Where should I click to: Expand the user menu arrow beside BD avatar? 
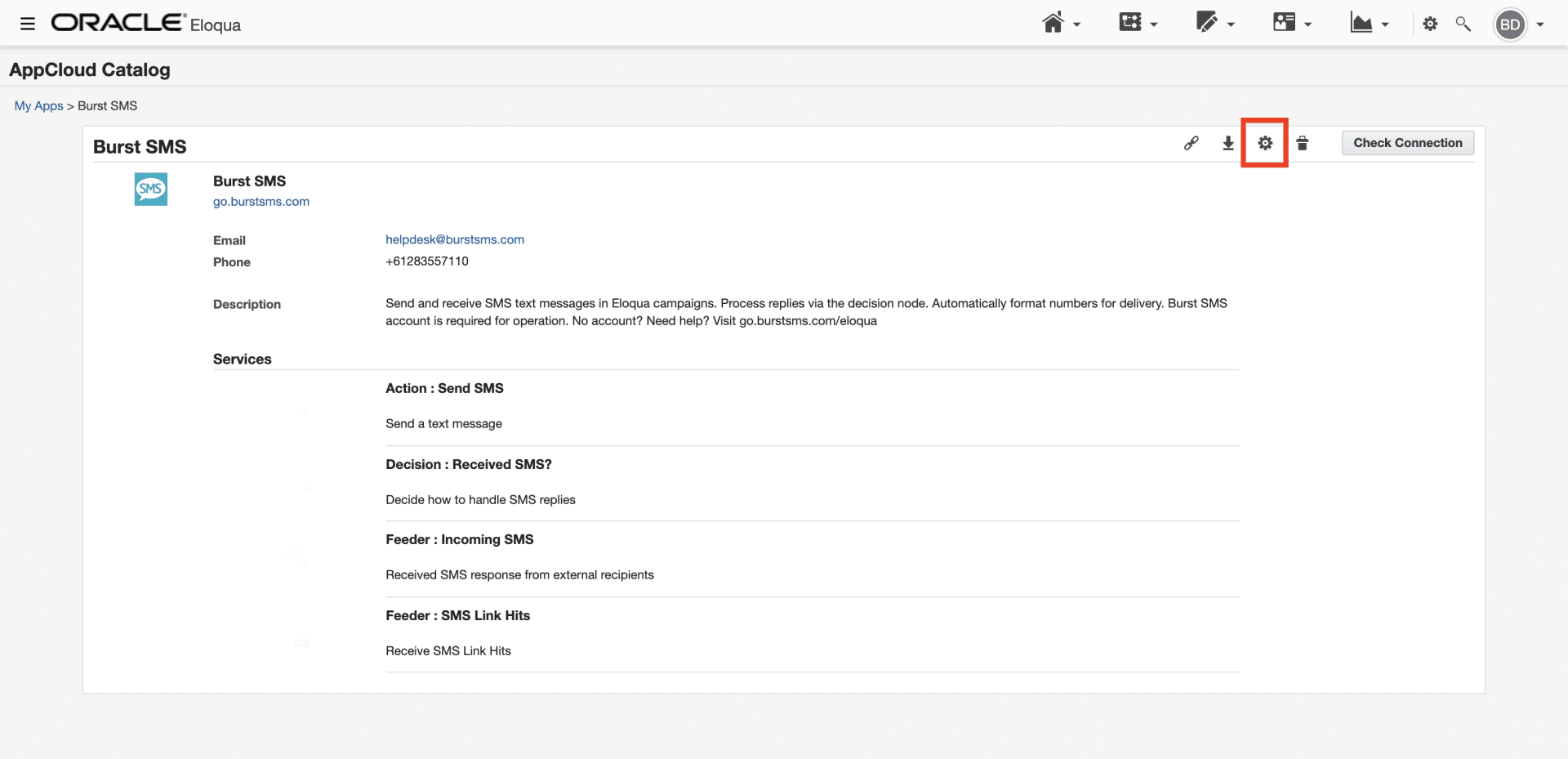(x=1540, y=25)
